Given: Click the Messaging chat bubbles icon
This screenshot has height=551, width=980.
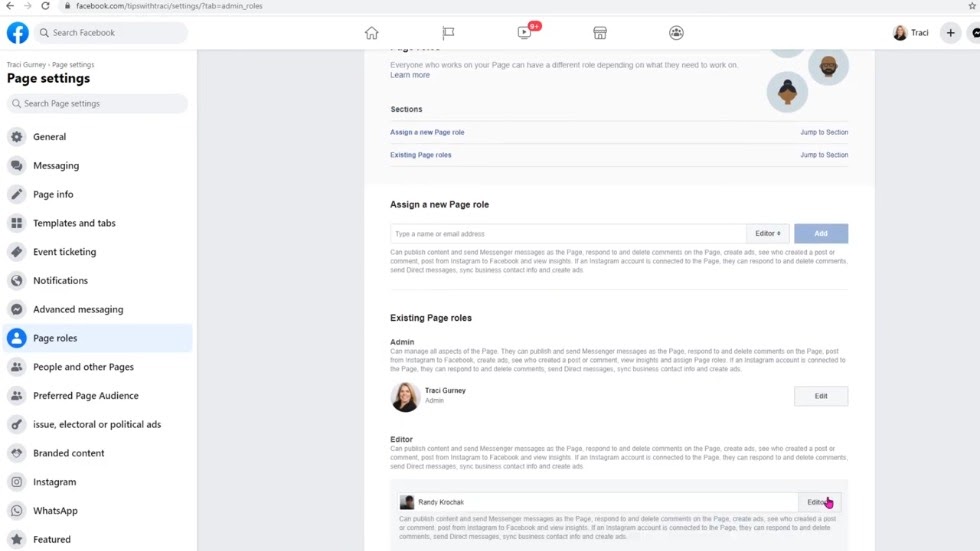Looking at the screenshot, I should 17,166.
